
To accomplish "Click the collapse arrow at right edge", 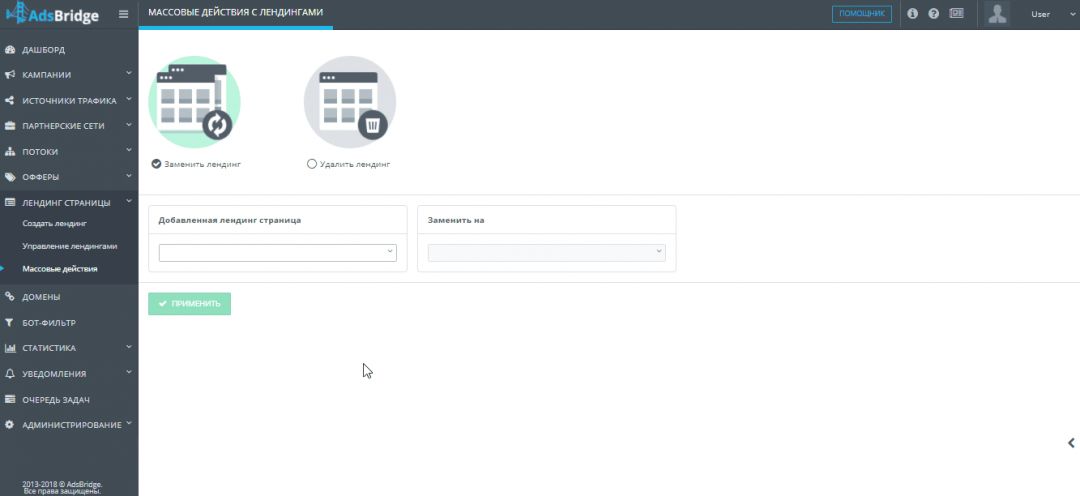I will 1071,443.
